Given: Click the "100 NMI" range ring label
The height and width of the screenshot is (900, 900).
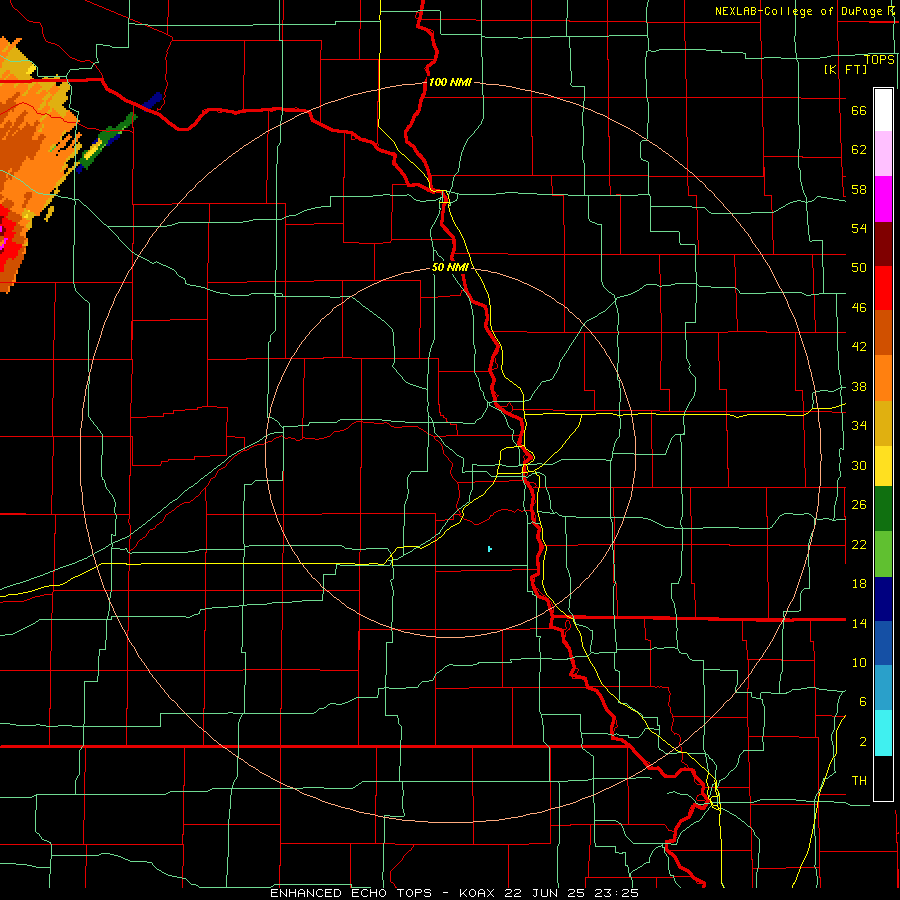Looking at the screenshot, I should coord(450,82).
